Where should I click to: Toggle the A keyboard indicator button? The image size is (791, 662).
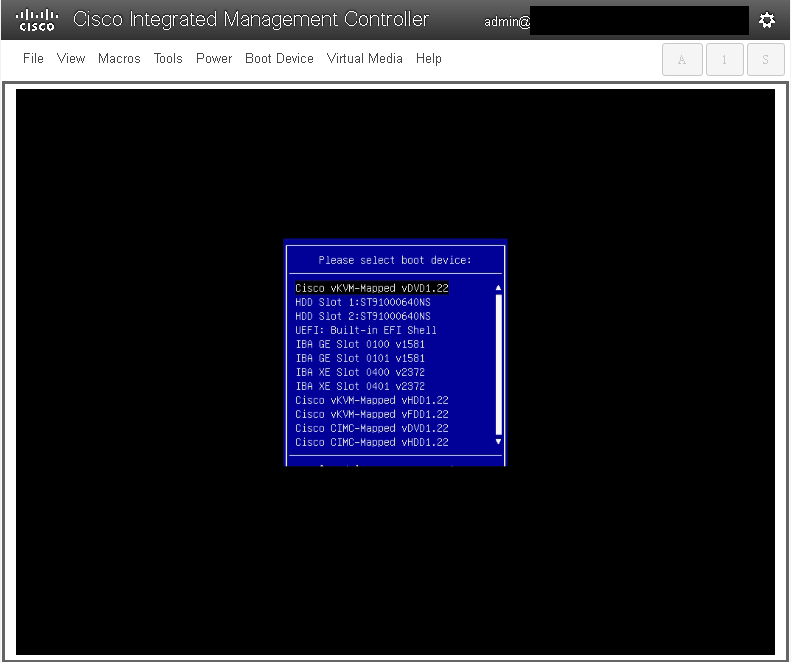[682, 60]
